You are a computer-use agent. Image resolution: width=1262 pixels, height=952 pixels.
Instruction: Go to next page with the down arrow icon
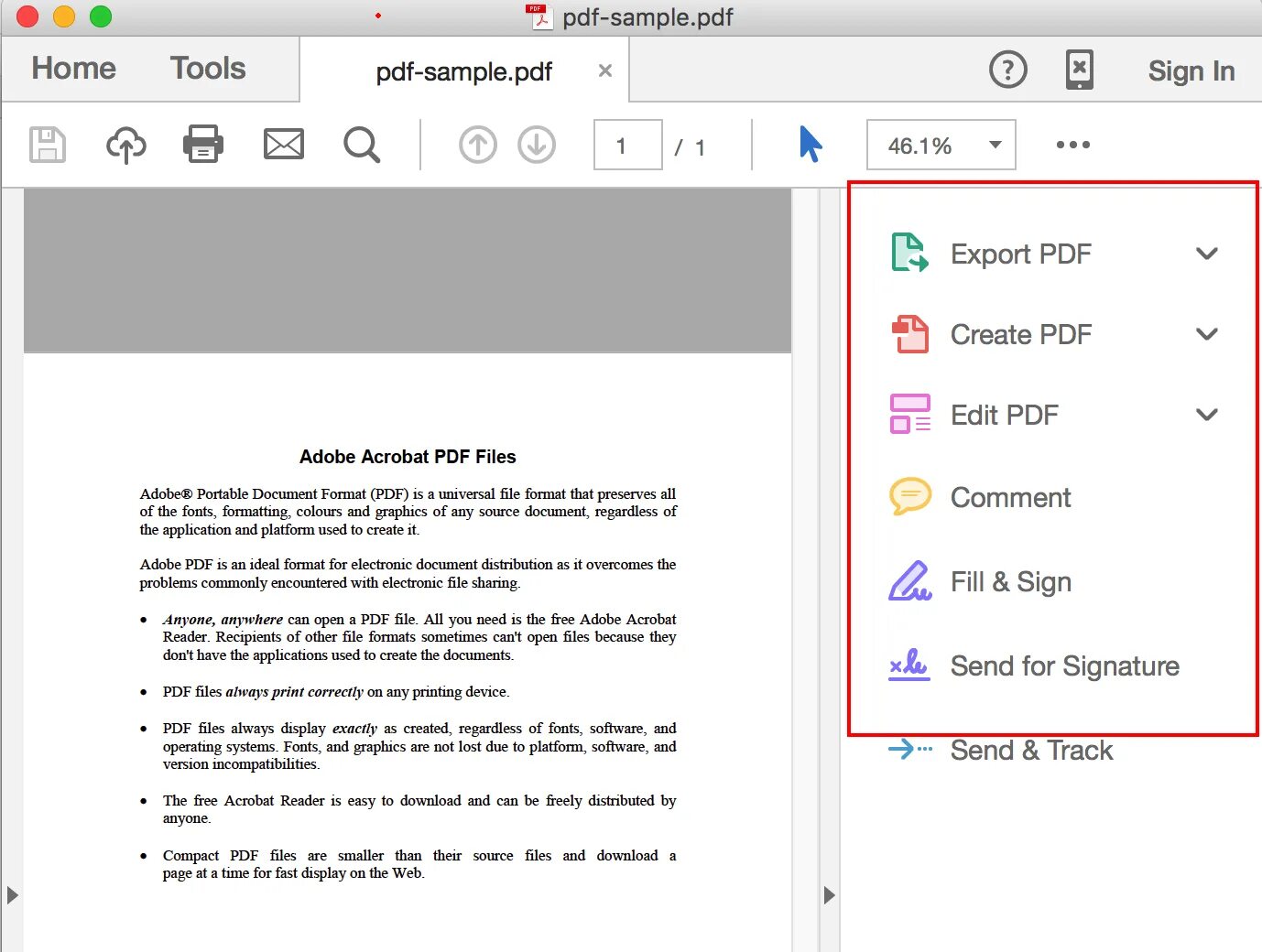pyautogui.click(x=537, y=145)
